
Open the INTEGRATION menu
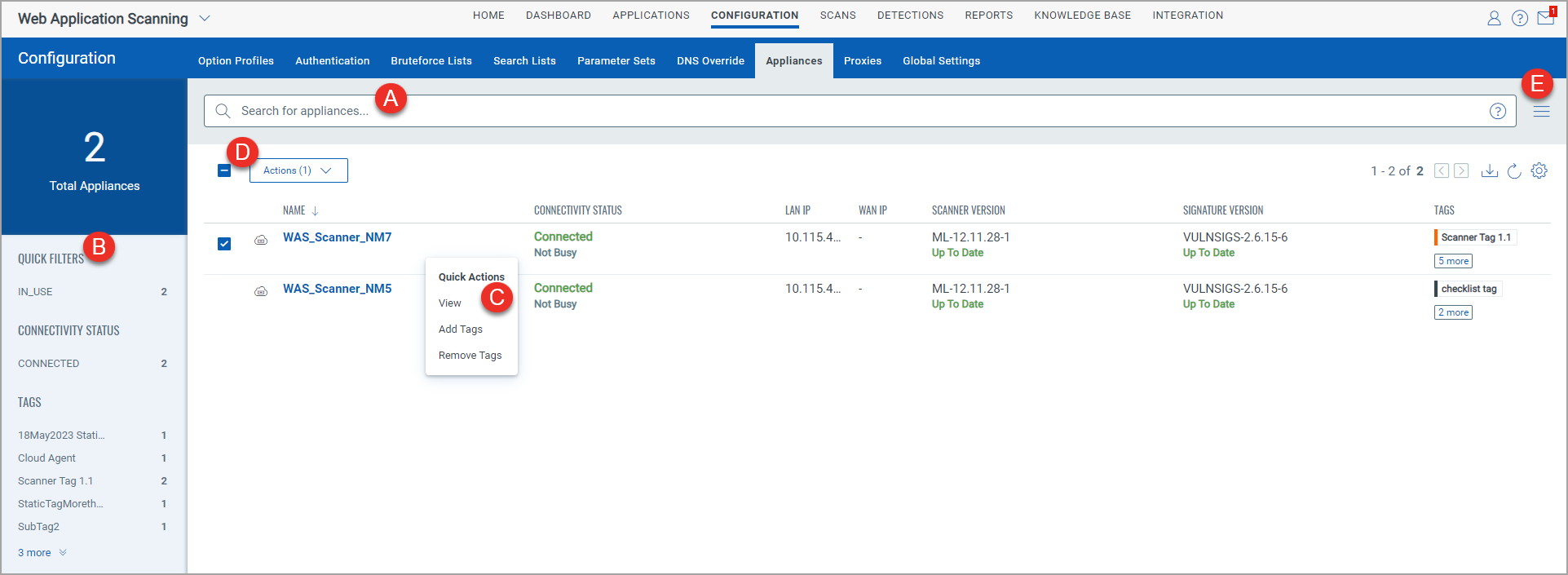(1187, 15)
